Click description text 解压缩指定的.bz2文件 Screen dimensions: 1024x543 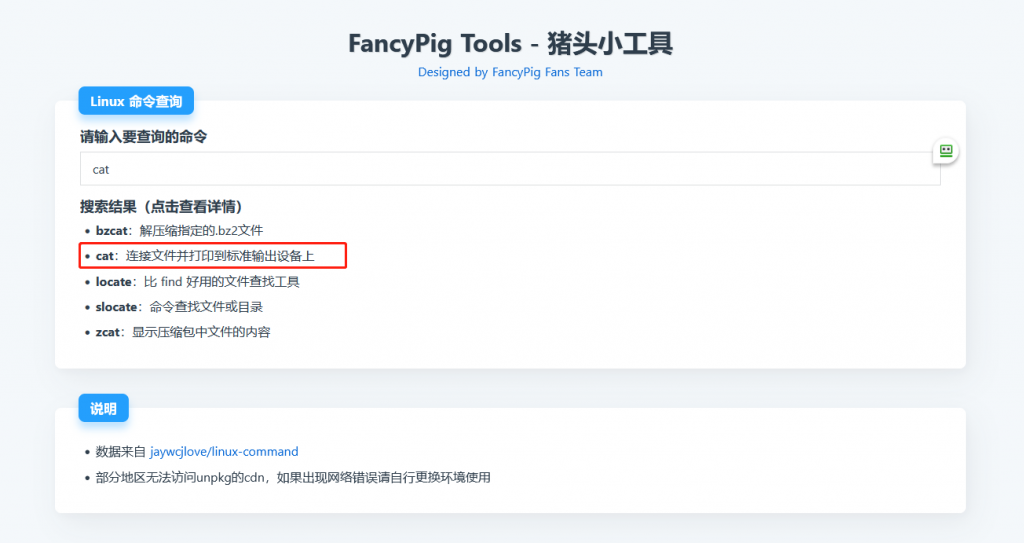pyautogui.click(x=201, y=231)
